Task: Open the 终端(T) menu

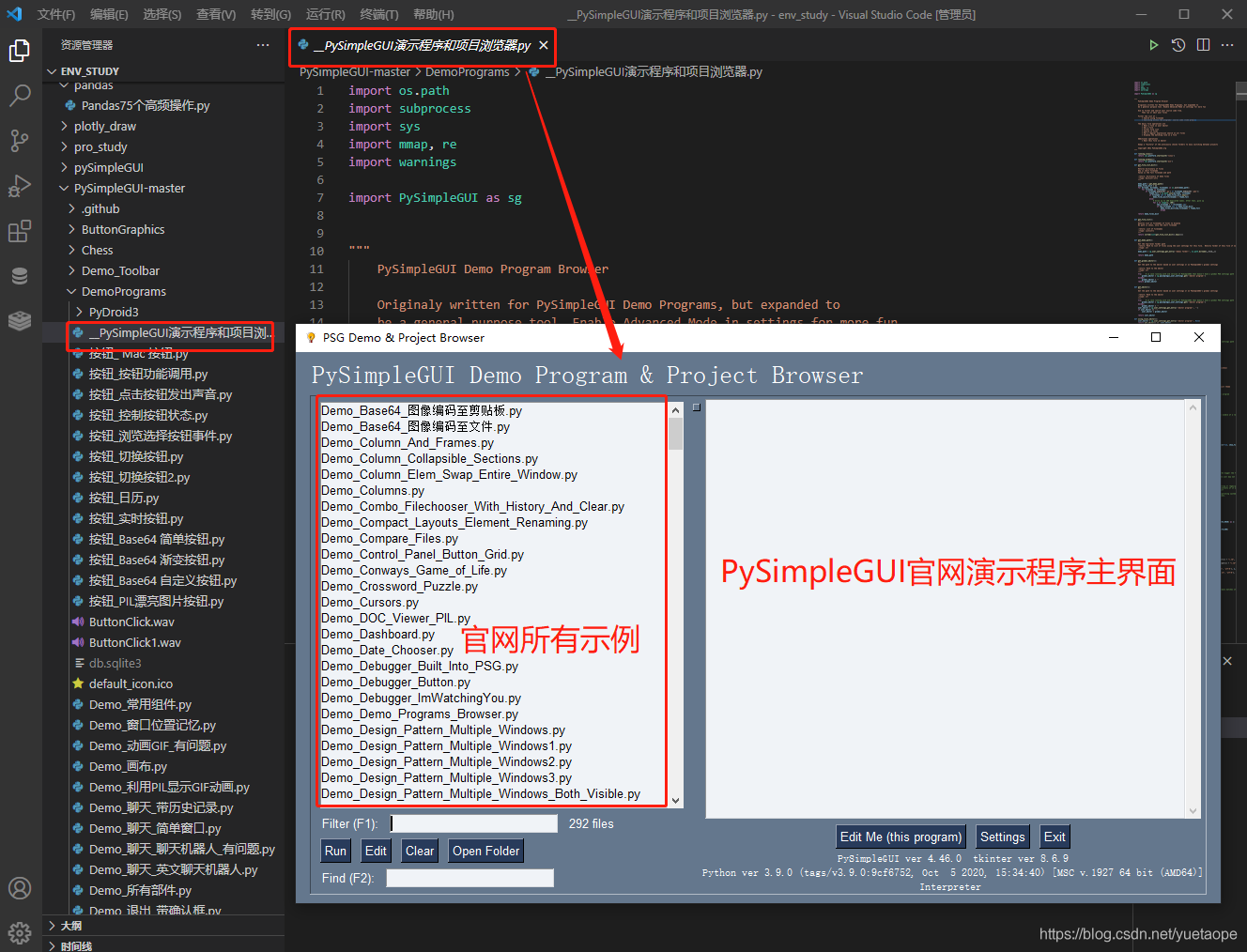Action: (x=379, y=14)
